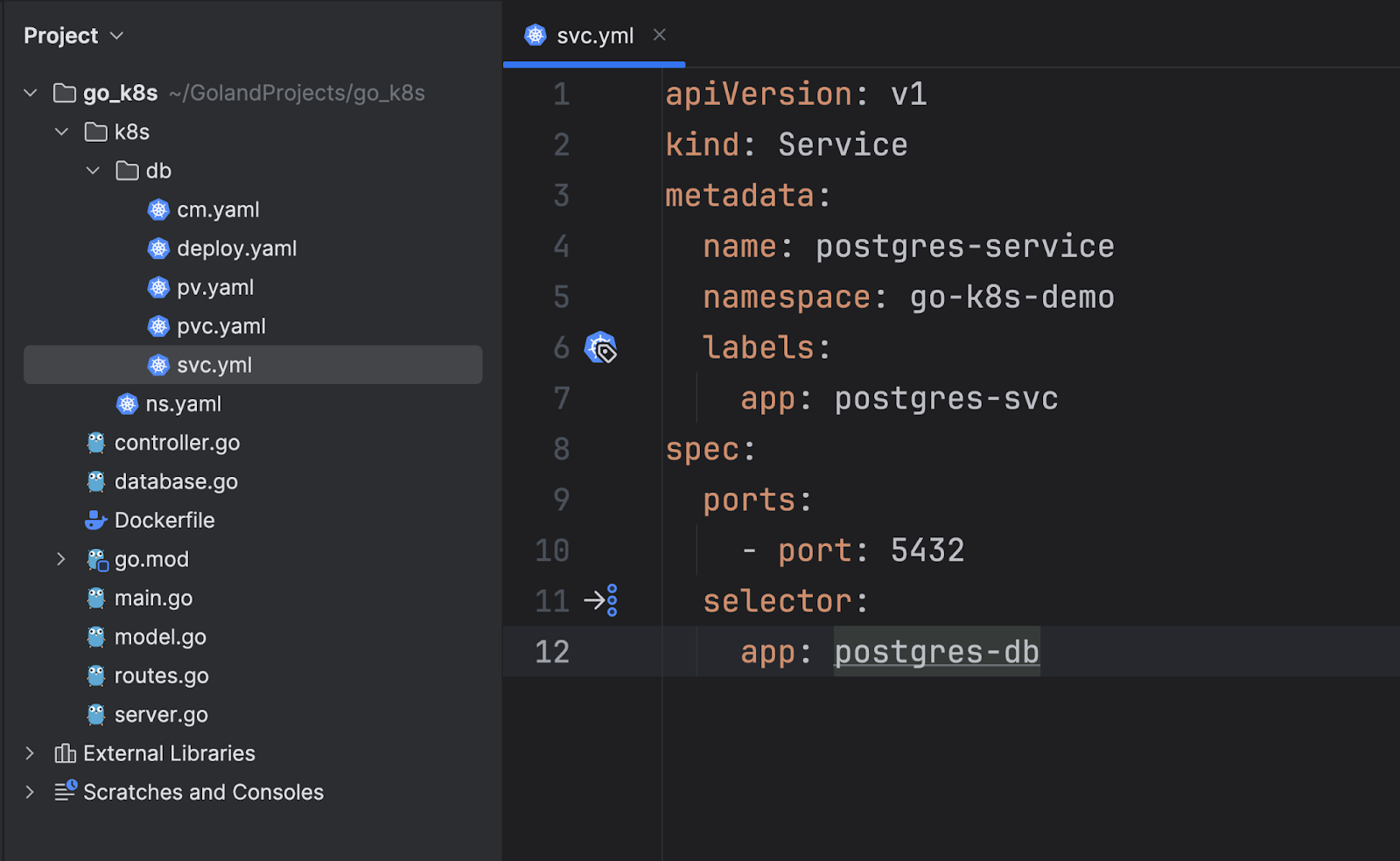This screenshot has width=1400, height=861.
Task: Click the Go gopher icon of main.go
Action: click(x=96, y=598)
